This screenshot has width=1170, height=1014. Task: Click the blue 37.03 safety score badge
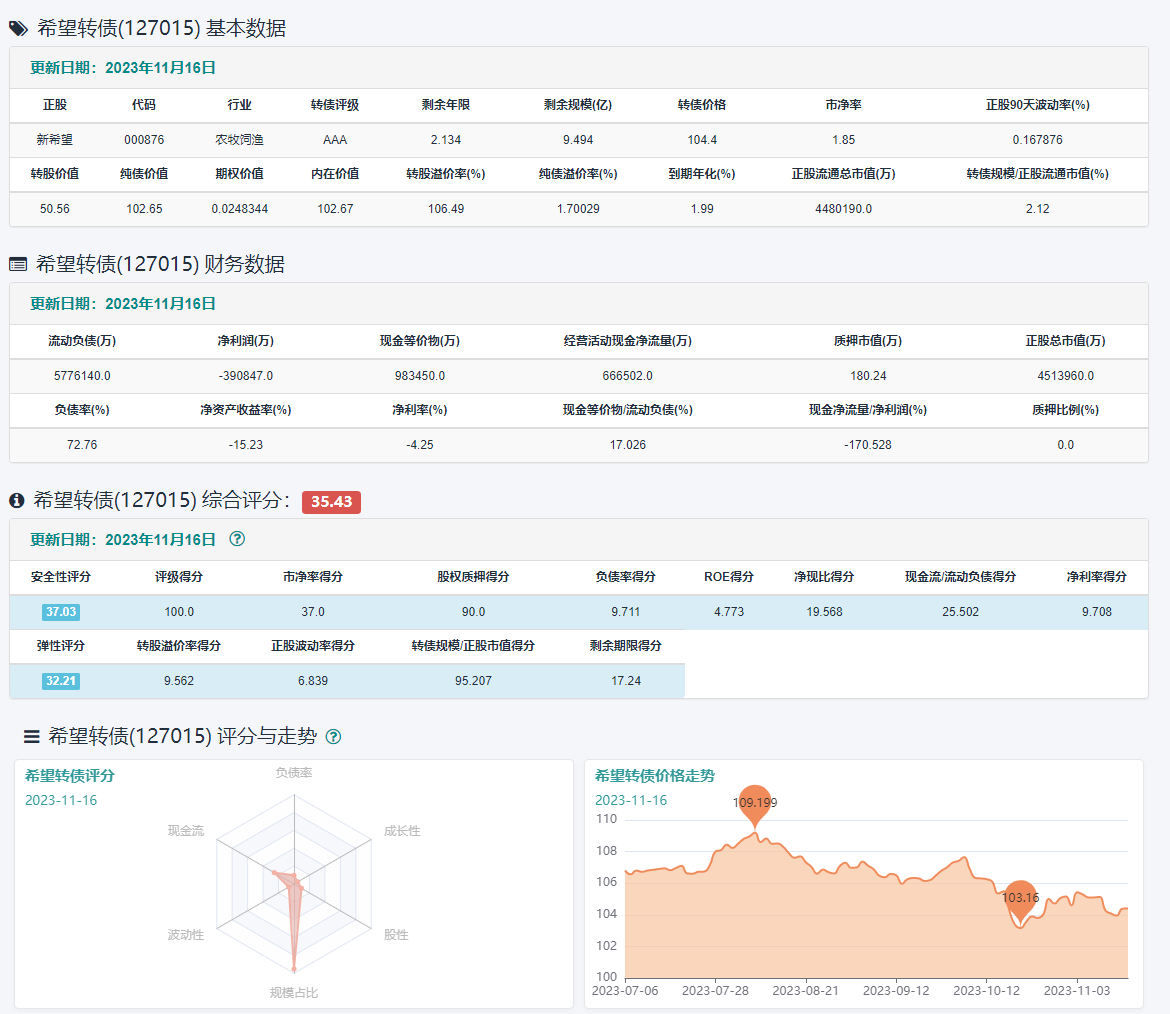click(60, 612)
